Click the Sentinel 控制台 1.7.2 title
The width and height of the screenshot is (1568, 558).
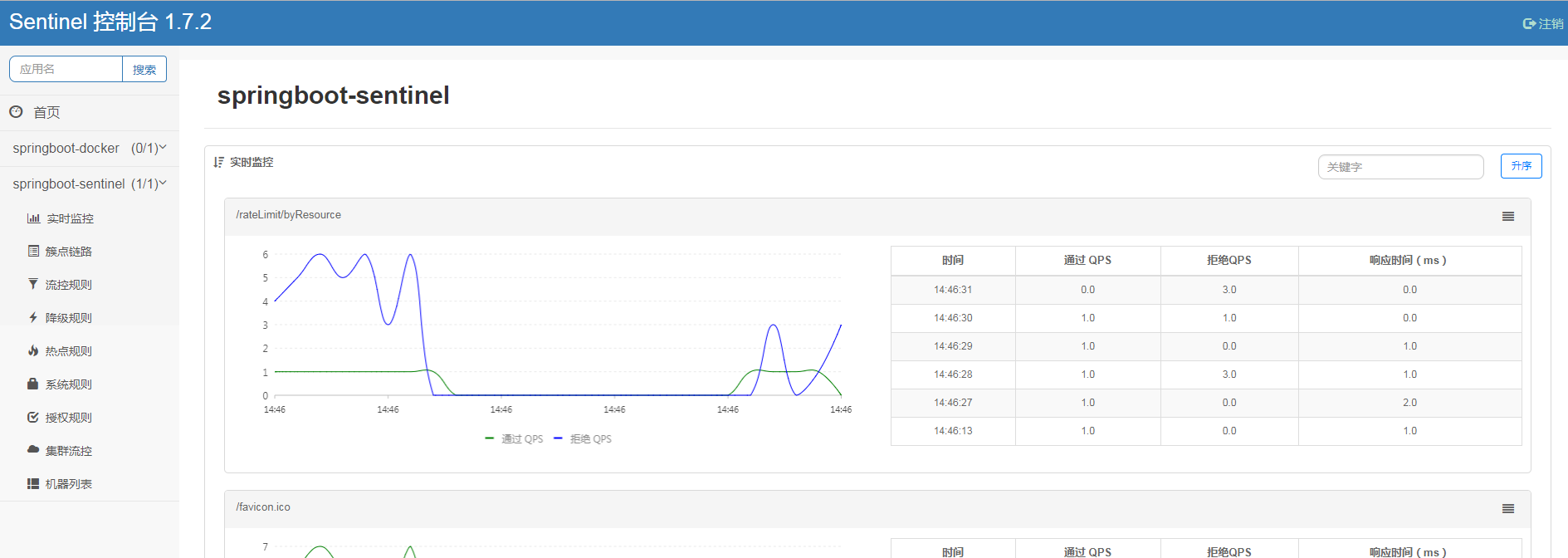(110, 22)
